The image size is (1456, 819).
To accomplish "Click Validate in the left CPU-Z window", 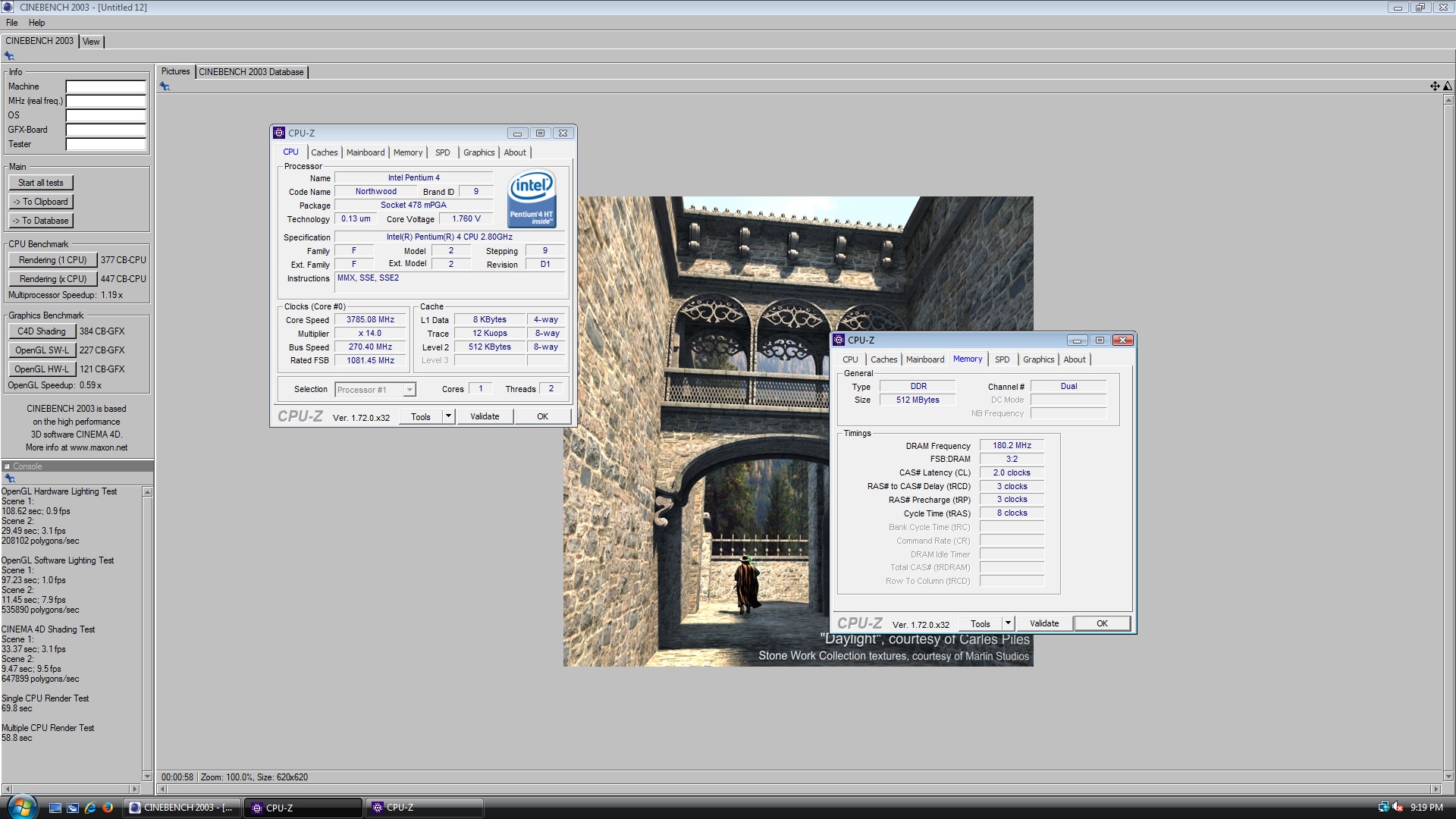I will point(485,416).
